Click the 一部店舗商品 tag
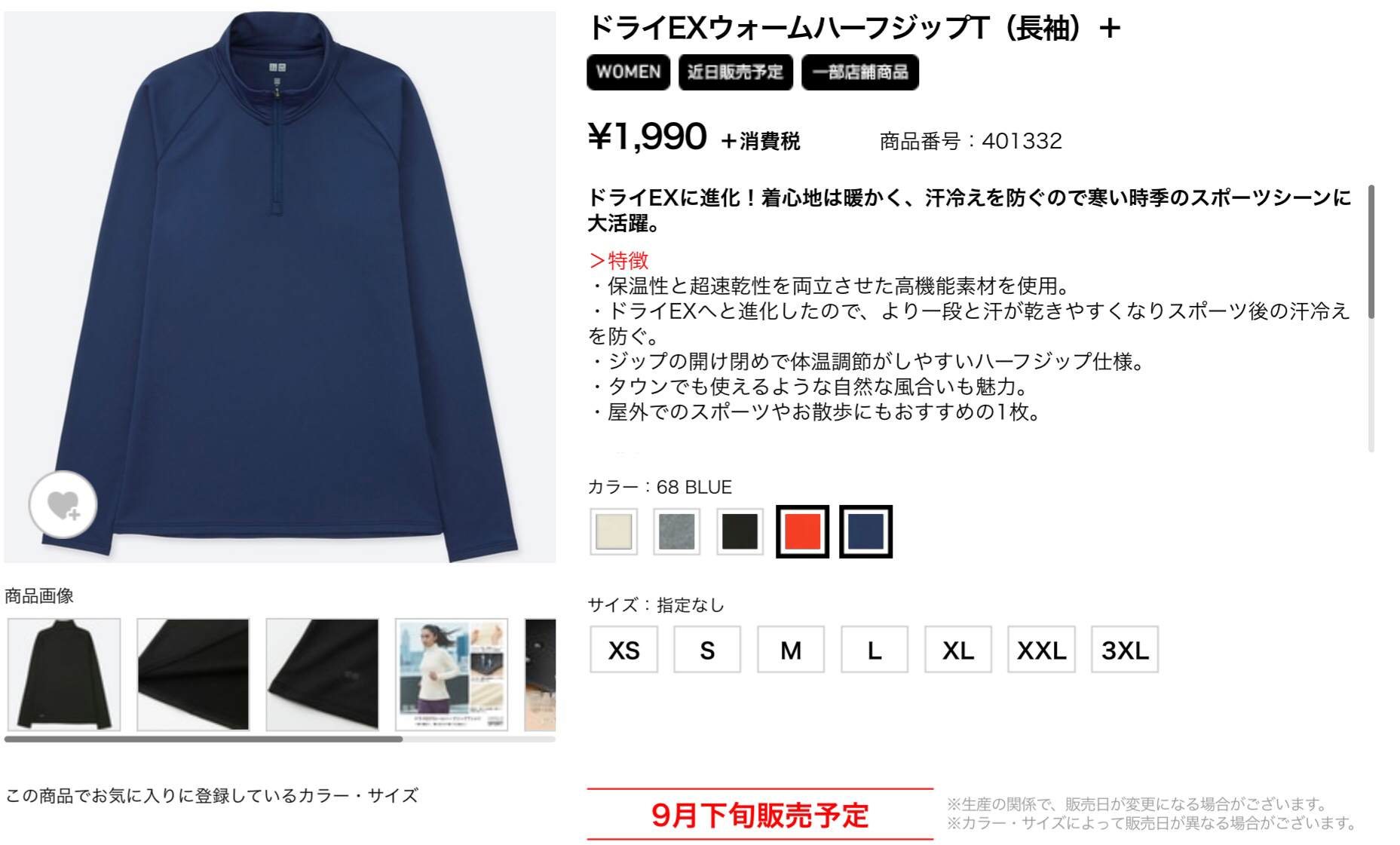1400x845 pixels. click(x=860, y=72)
